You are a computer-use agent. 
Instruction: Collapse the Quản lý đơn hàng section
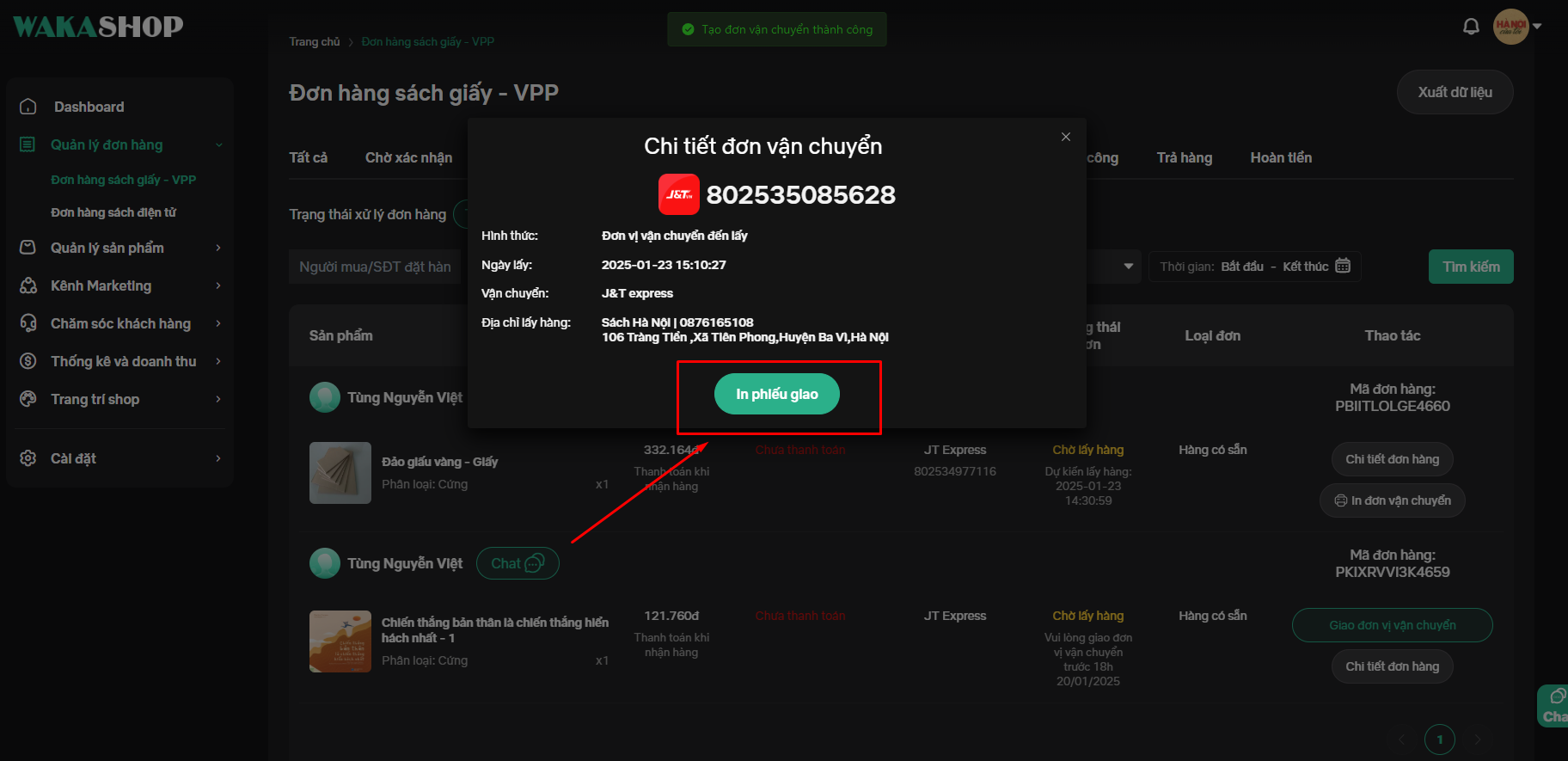click(x=218, y=144)
